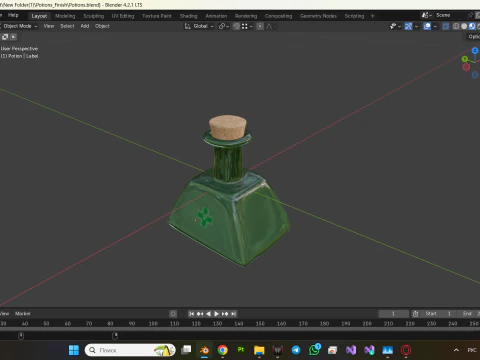Click the red negative X axis circle on gizmo

pos(466,67)
